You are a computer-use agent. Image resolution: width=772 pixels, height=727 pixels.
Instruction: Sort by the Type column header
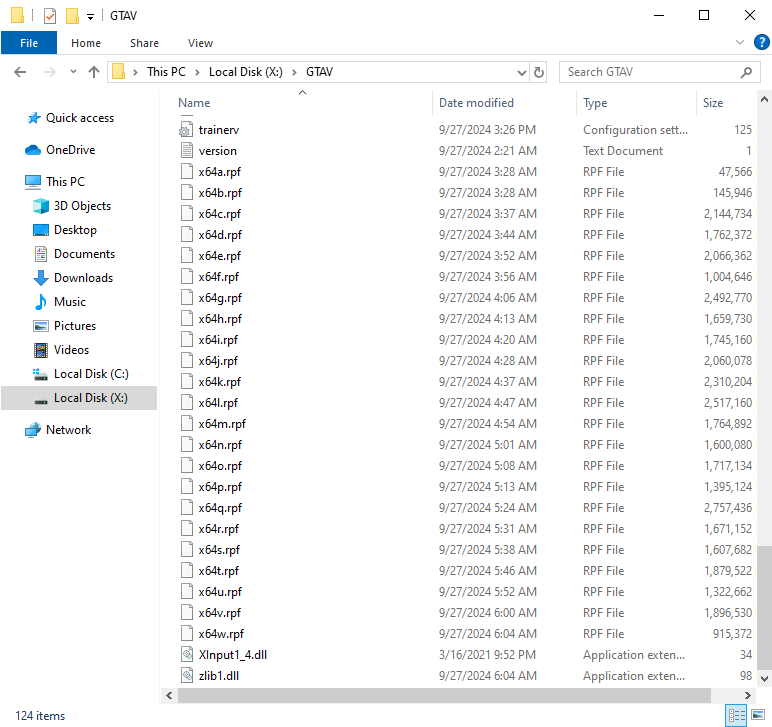pos(595,102)
